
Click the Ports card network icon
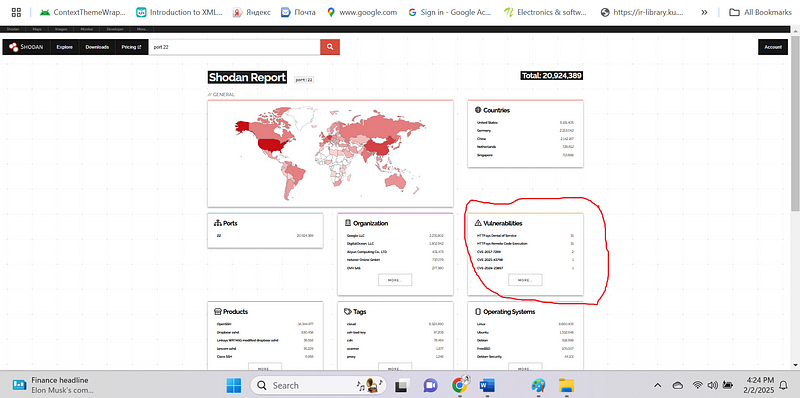pyautogui.click(x=217, y=223)
